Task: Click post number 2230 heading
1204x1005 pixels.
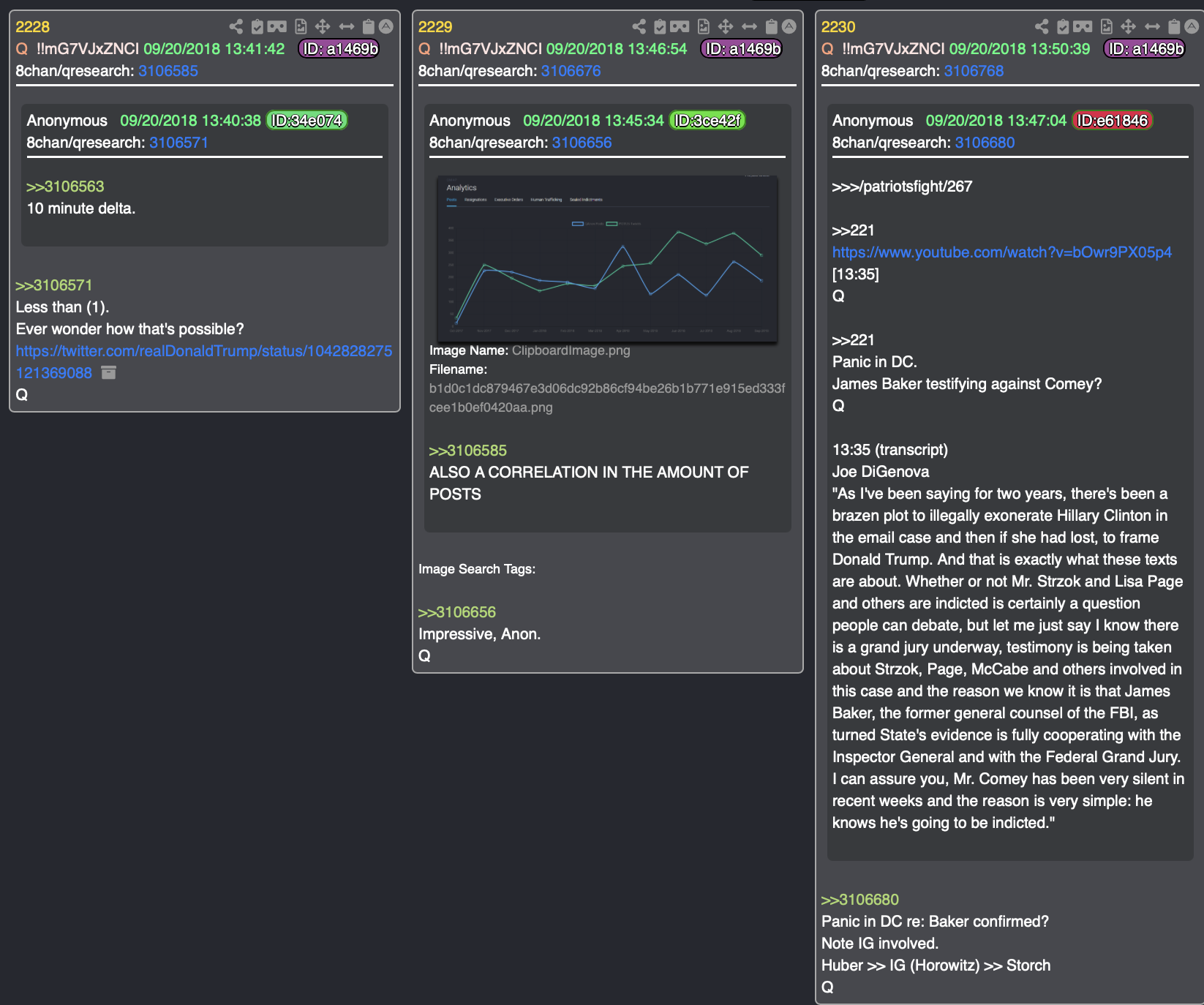Action: (x=838, y=27)
